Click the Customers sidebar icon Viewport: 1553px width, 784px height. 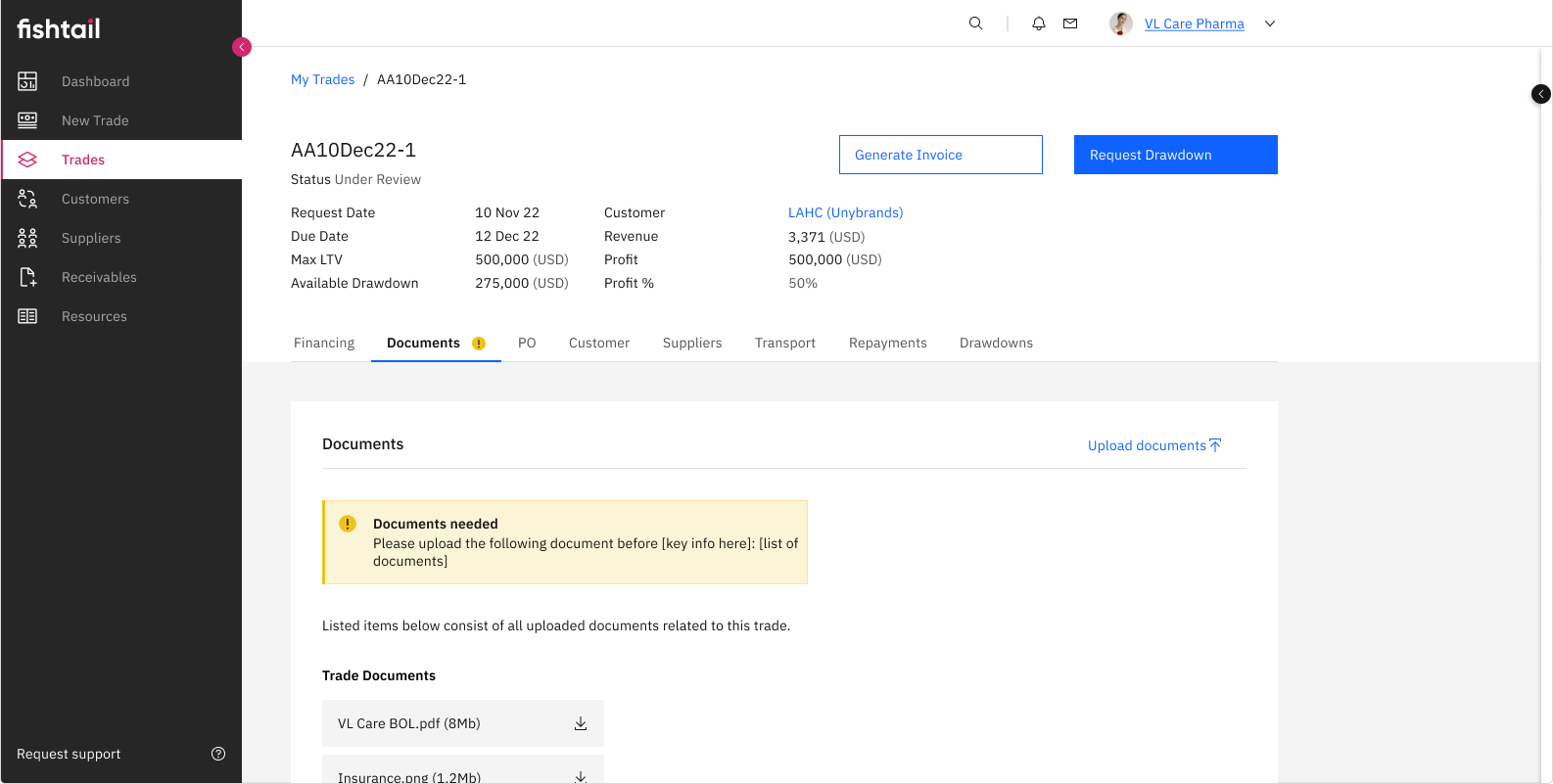click(27, 199)
